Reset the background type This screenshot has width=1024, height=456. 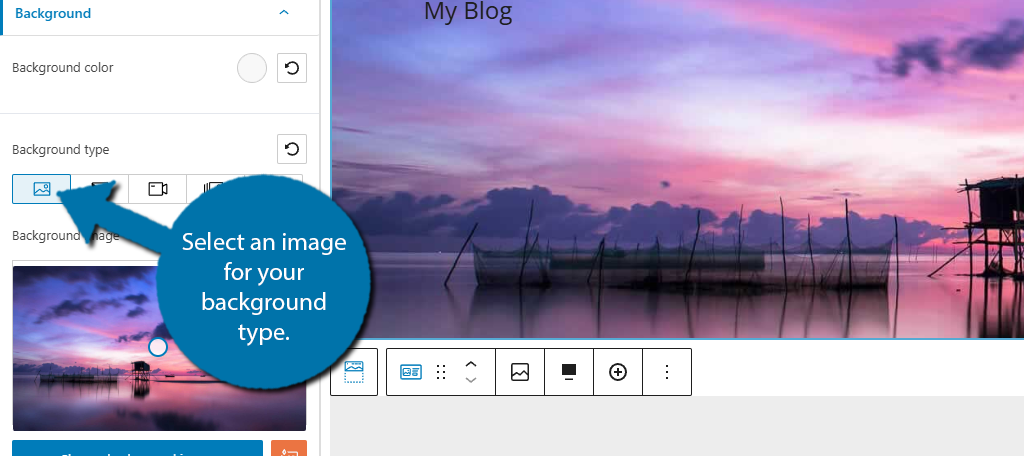[x=291, y=149]
